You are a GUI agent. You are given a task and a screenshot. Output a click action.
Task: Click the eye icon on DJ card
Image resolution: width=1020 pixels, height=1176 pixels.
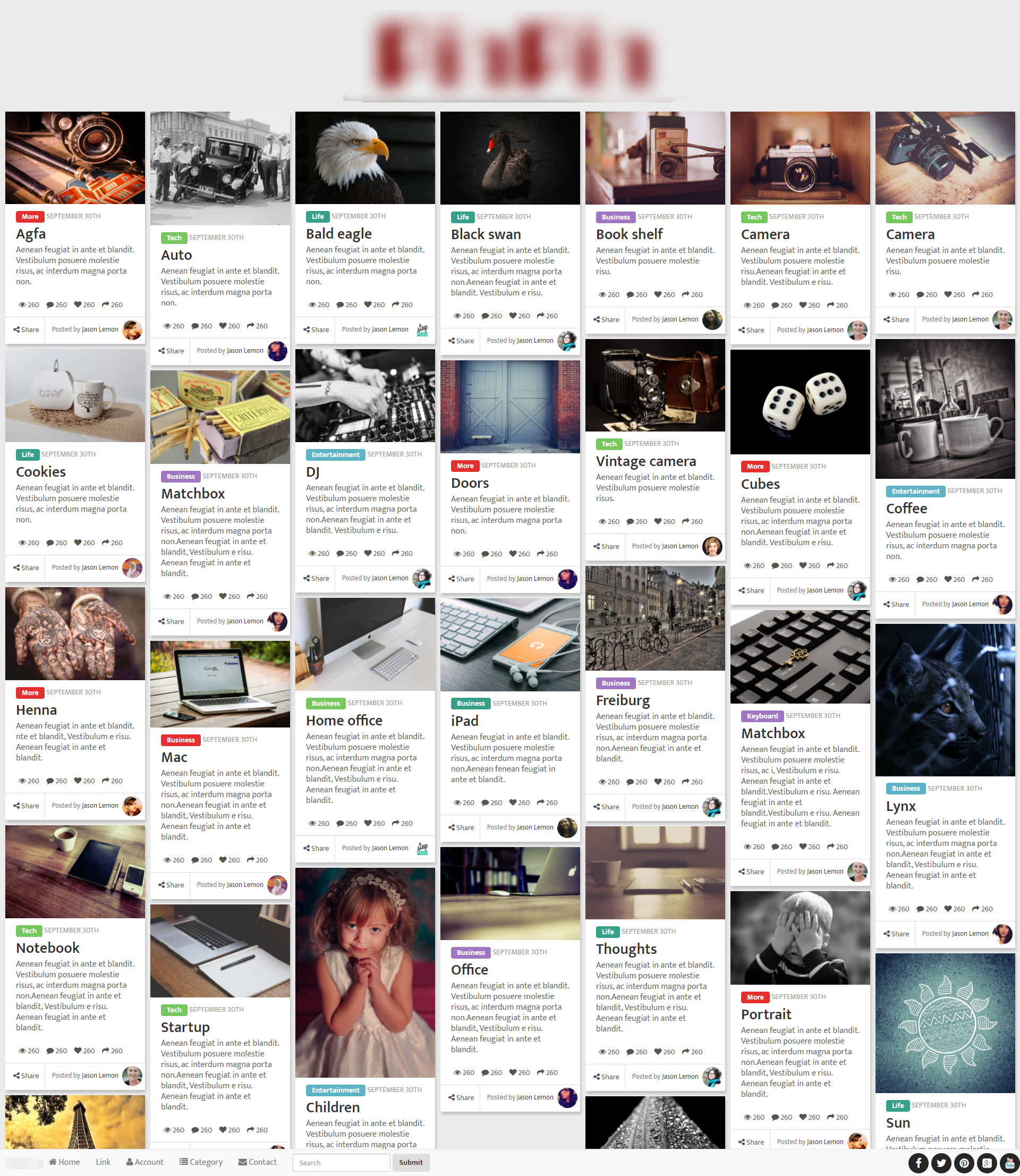pyautogui.click(x=312, y=553)
